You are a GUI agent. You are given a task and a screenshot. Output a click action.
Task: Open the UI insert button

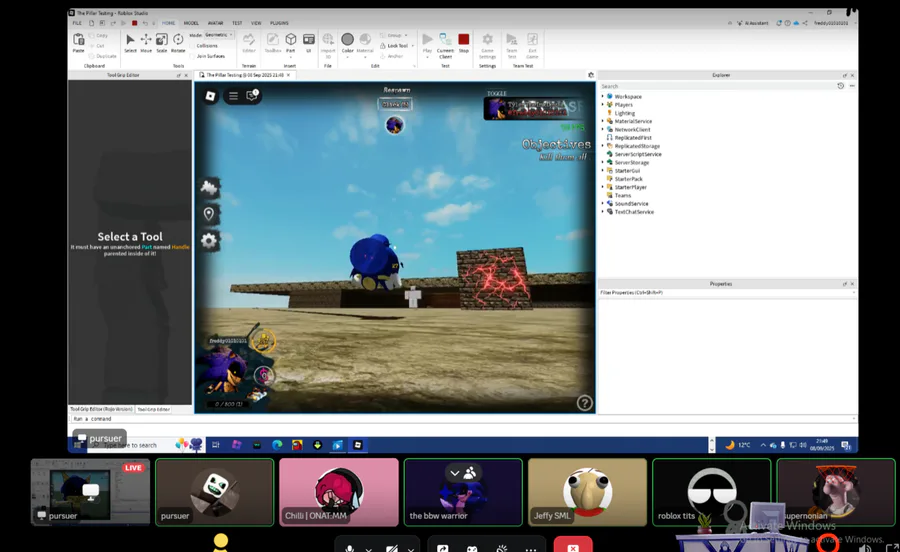coord(309,43)
